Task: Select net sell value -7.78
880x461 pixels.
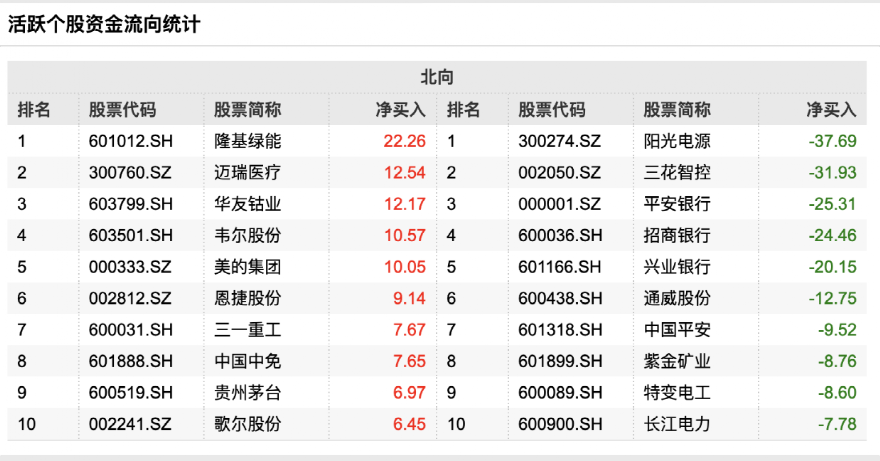Action: [837, 424]
